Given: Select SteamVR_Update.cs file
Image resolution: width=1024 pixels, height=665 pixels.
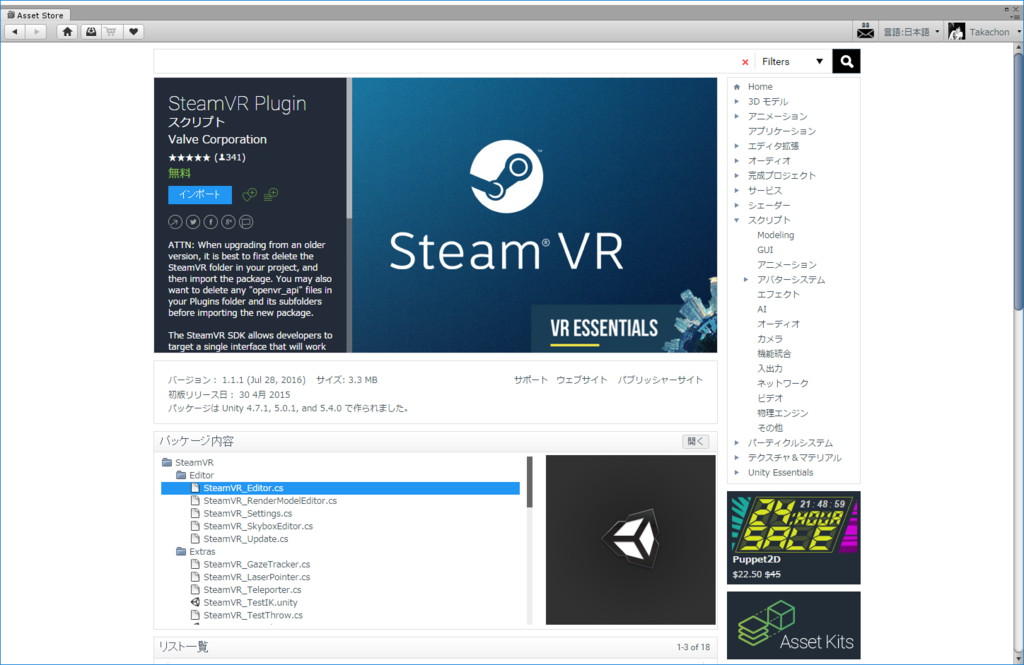Looking at the screenshot, I should pos(246,539).
